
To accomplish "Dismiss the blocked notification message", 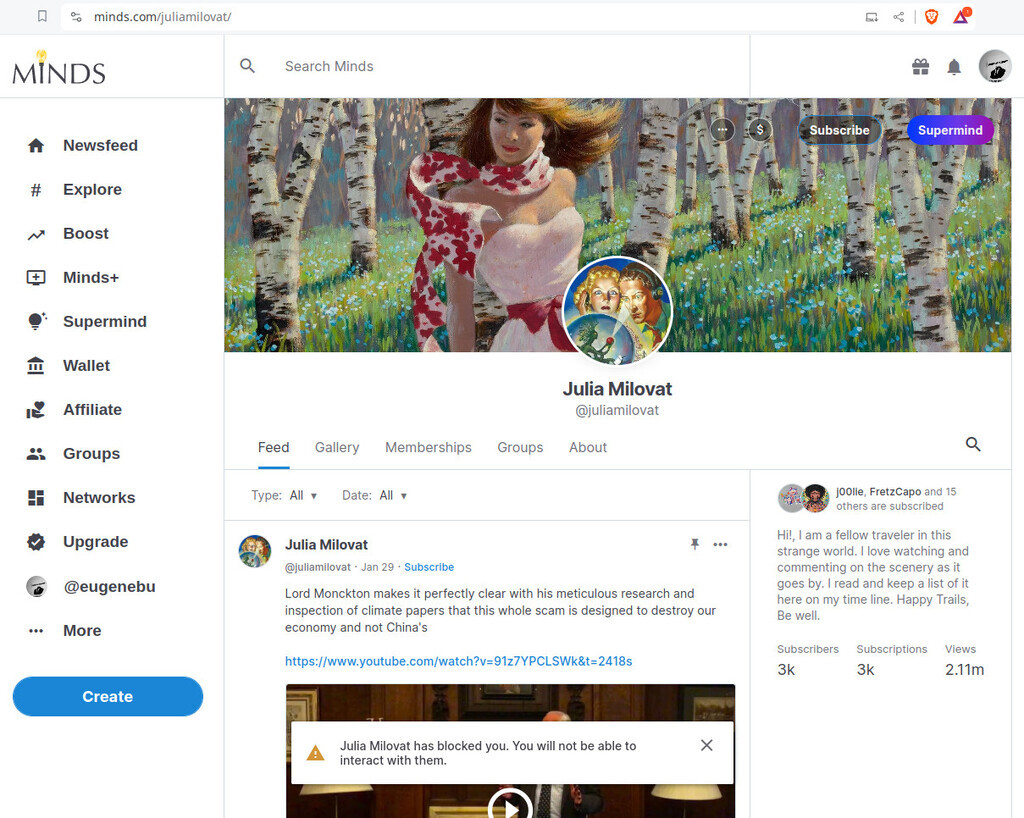I will tap(707, 746).
